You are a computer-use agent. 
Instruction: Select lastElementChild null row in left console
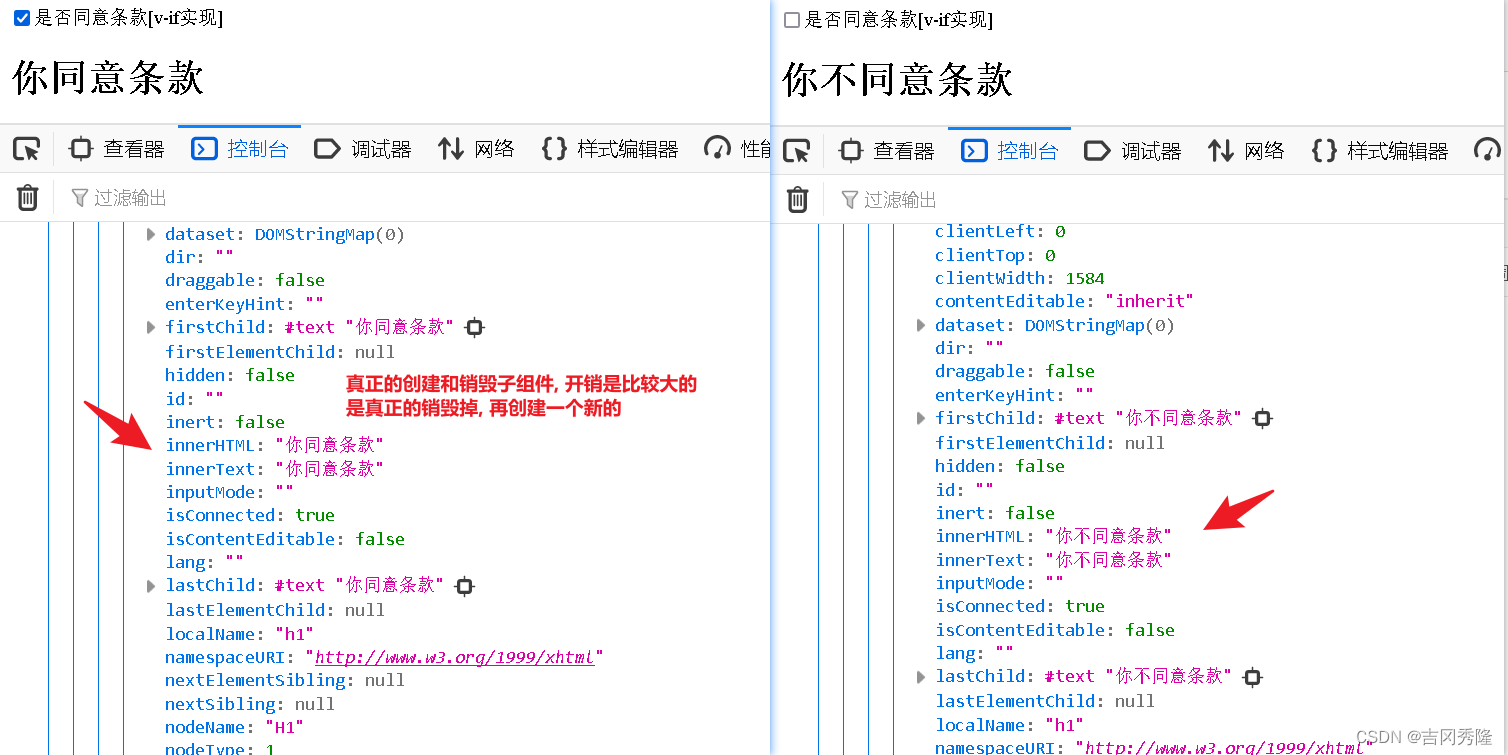tap(275, 610)
